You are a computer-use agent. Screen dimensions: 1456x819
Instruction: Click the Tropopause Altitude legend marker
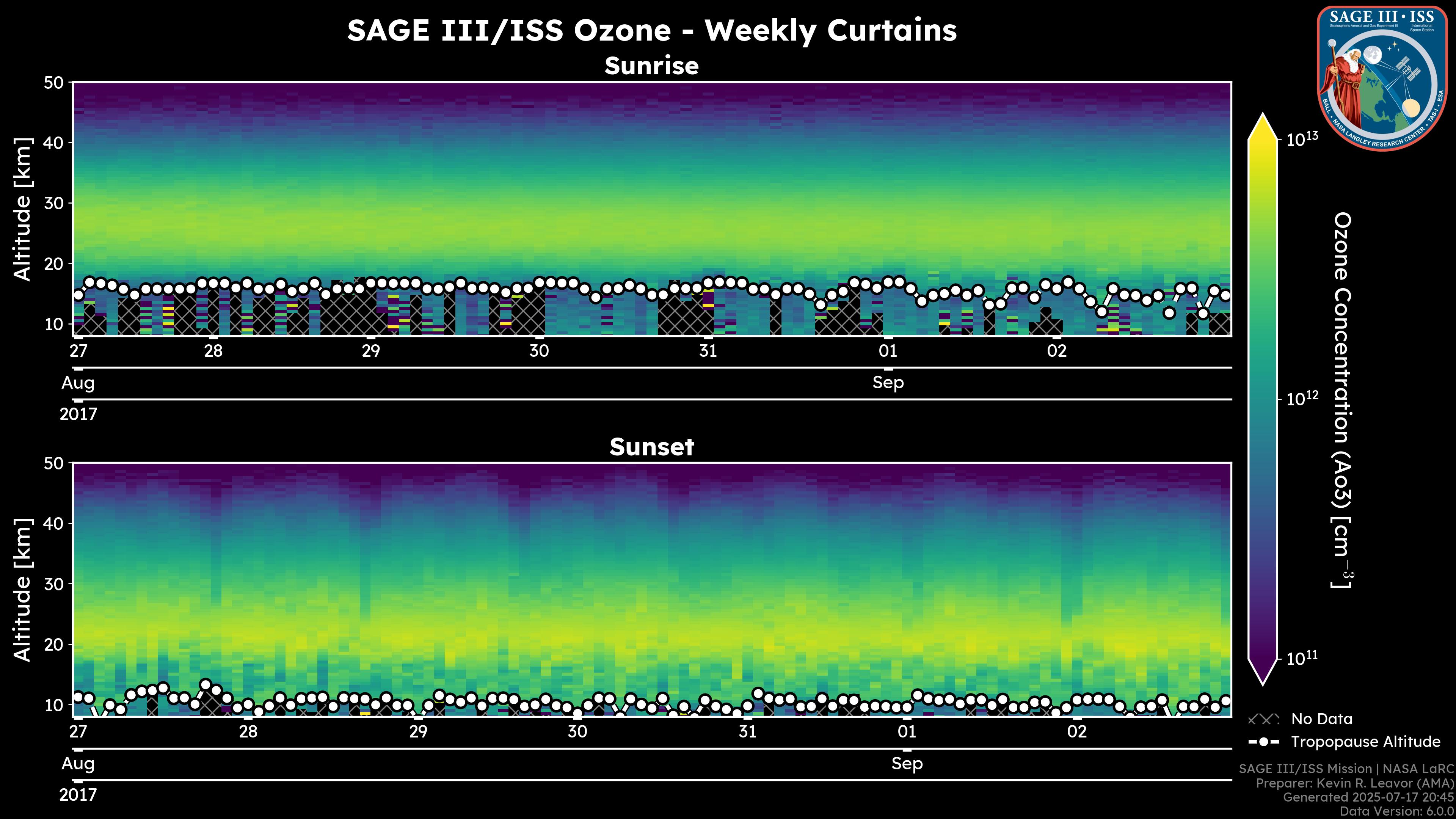[x=1263, y=742]
